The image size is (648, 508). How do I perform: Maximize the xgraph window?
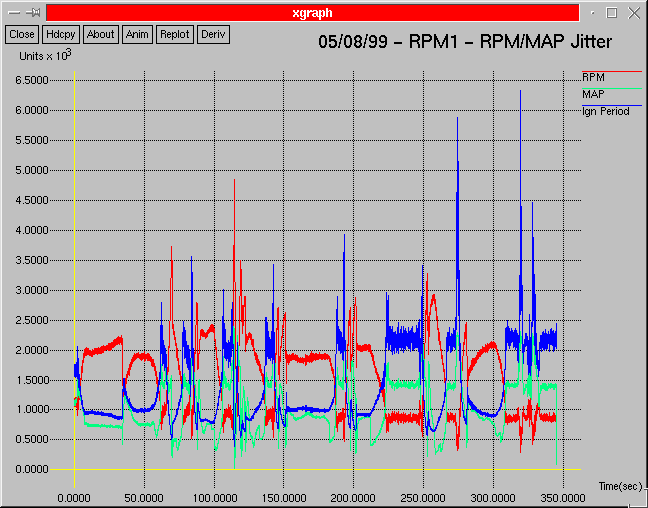(x=612, y=13)
